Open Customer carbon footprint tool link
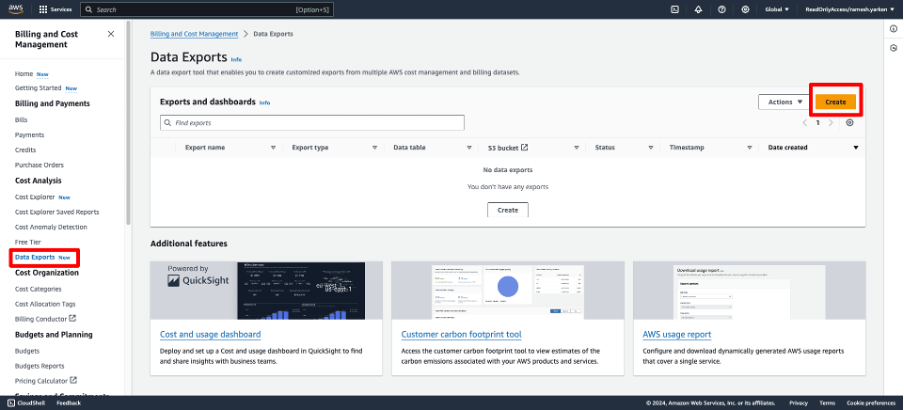904x410 pixels. click(461, 334)
